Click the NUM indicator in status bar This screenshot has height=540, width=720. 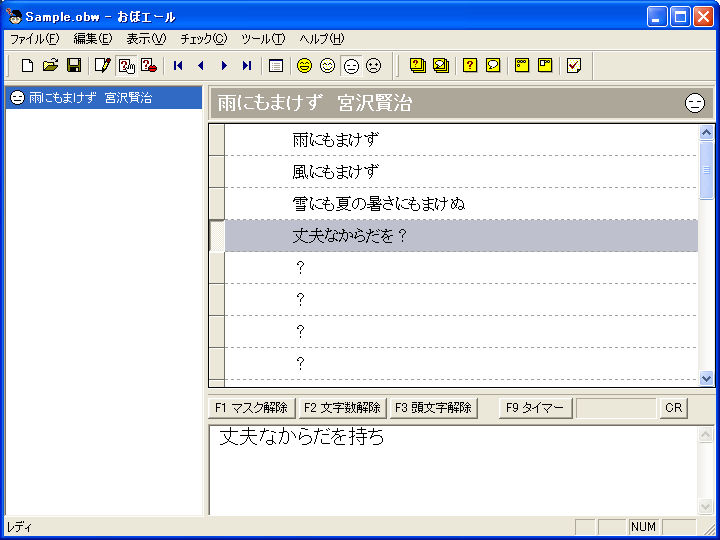(x=643, y=527)
